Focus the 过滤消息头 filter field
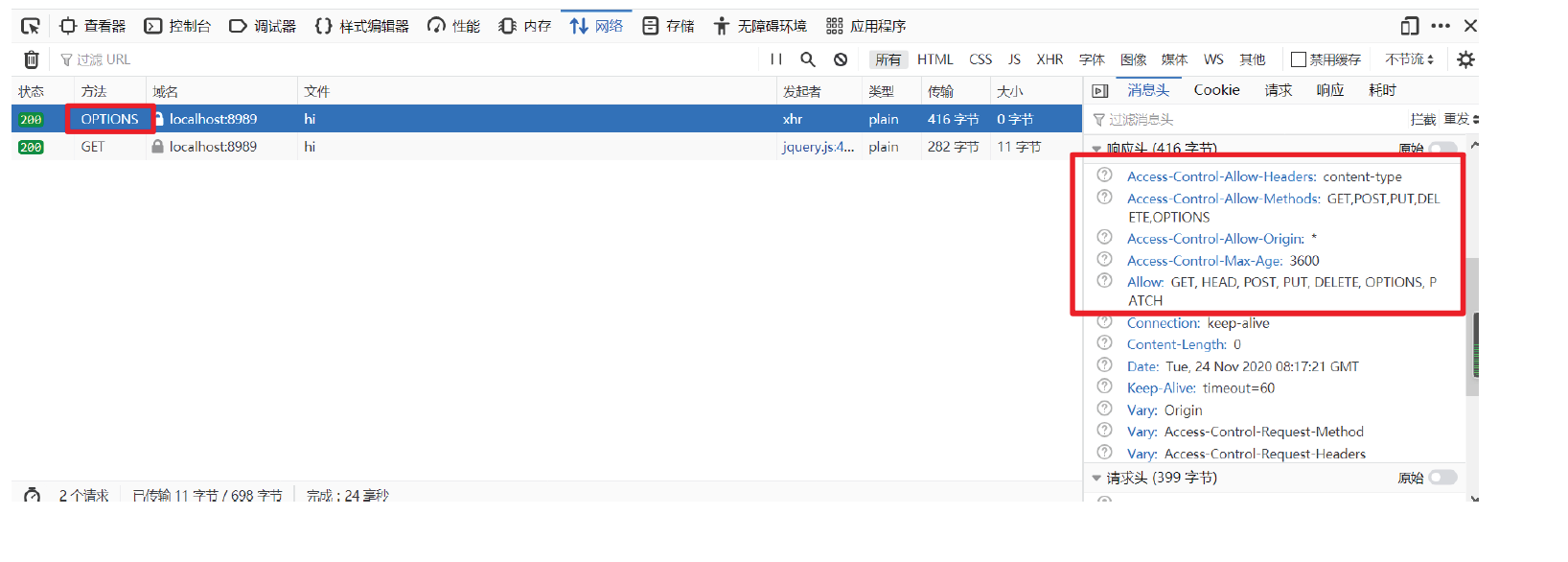Screen dimensions: 1568x562 pos(1246,119)
